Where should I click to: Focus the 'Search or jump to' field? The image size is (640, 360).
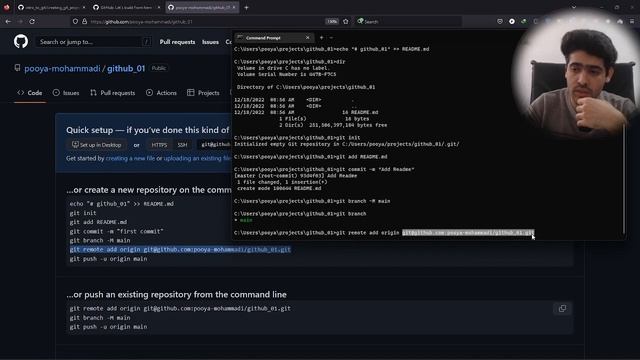tap(93, 42)
